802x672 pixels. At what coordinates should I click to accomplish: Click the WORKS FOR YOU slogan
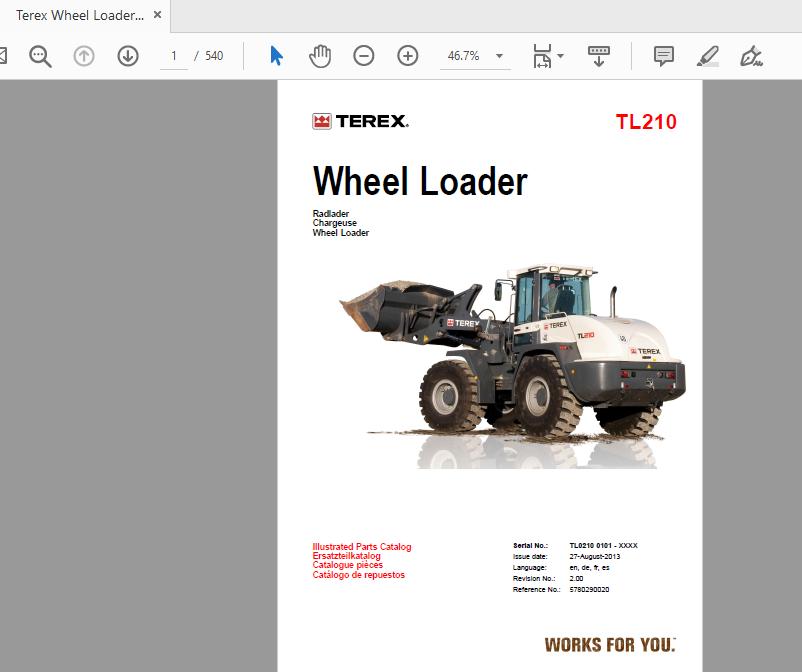(x=610, y=645)
